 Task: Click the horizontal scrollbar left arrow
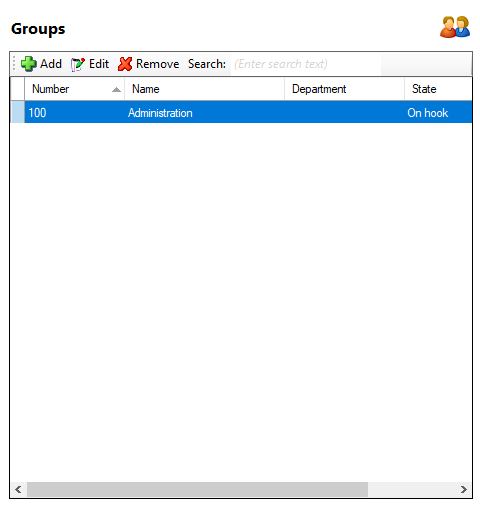click(x=18, y=489)
